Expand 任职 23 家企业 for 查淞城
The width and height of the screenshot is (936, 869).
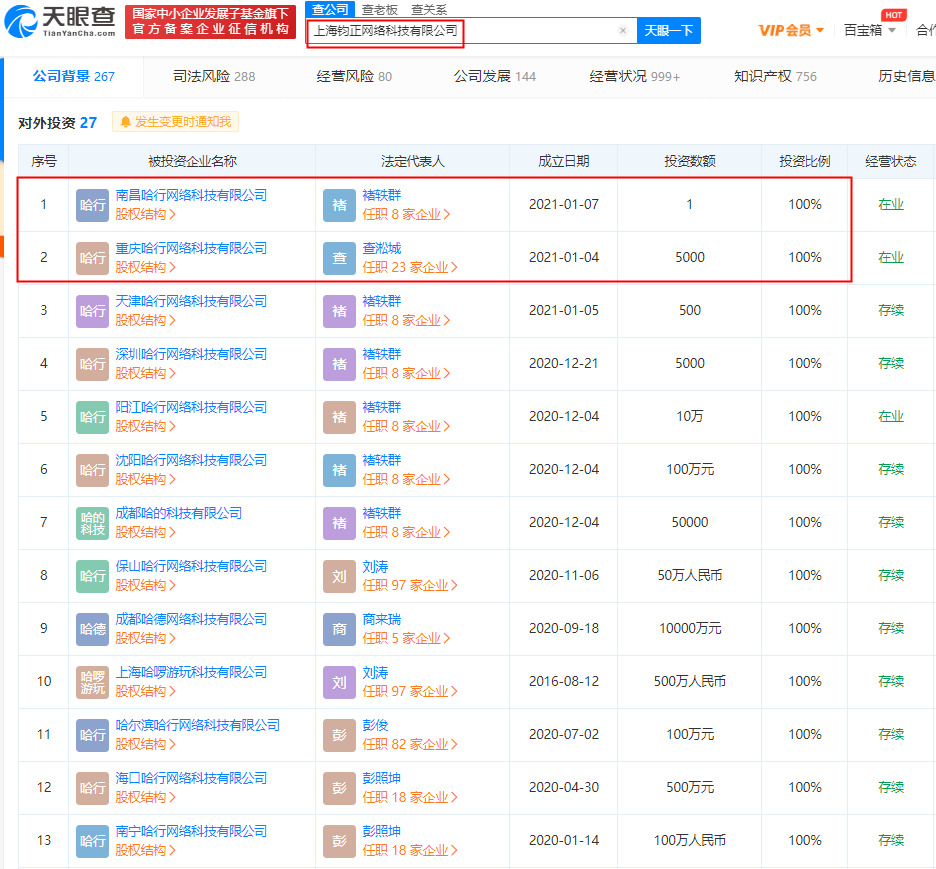tap(410, 267)
